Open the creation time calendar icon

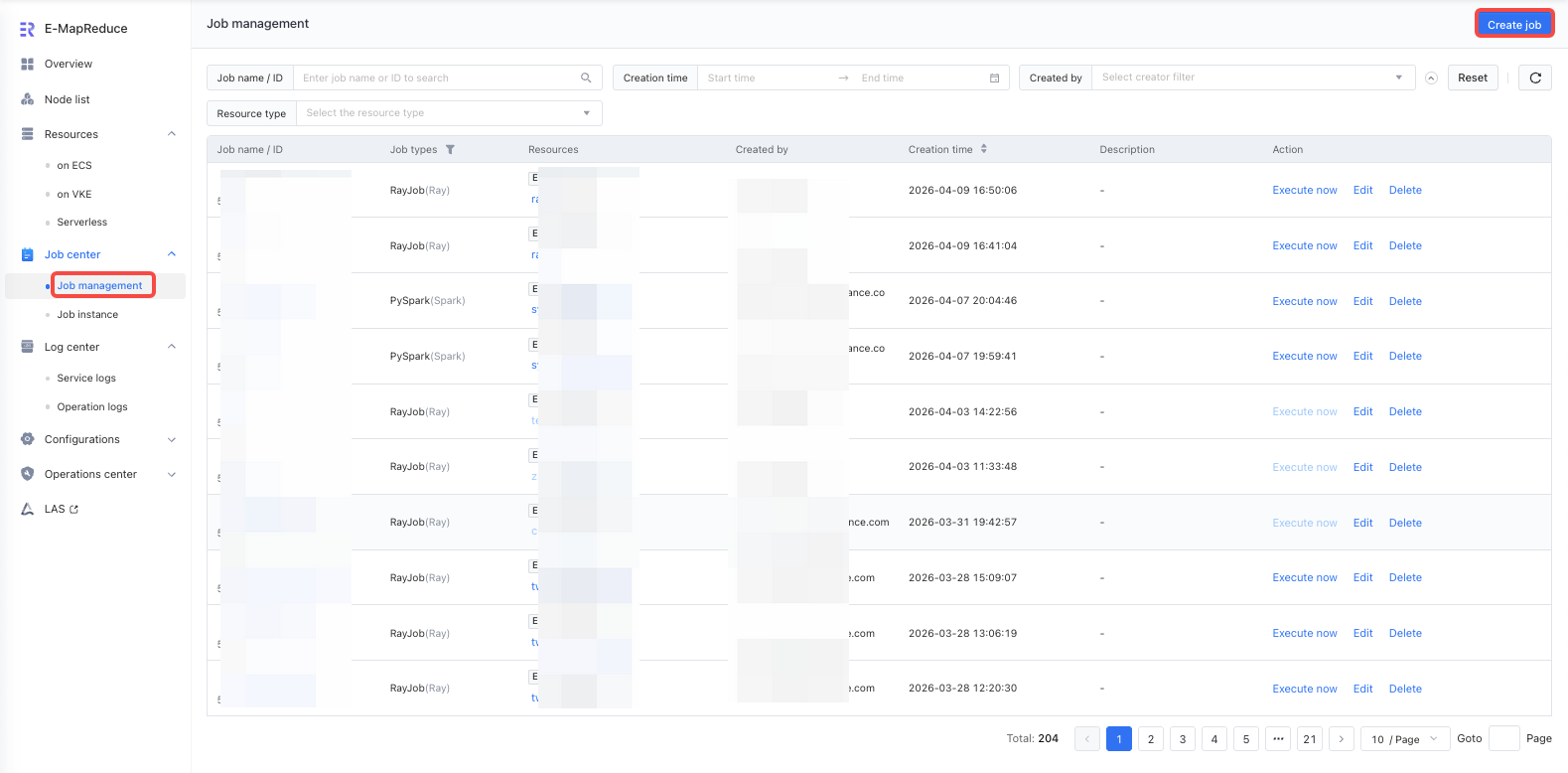pos(994,77)
